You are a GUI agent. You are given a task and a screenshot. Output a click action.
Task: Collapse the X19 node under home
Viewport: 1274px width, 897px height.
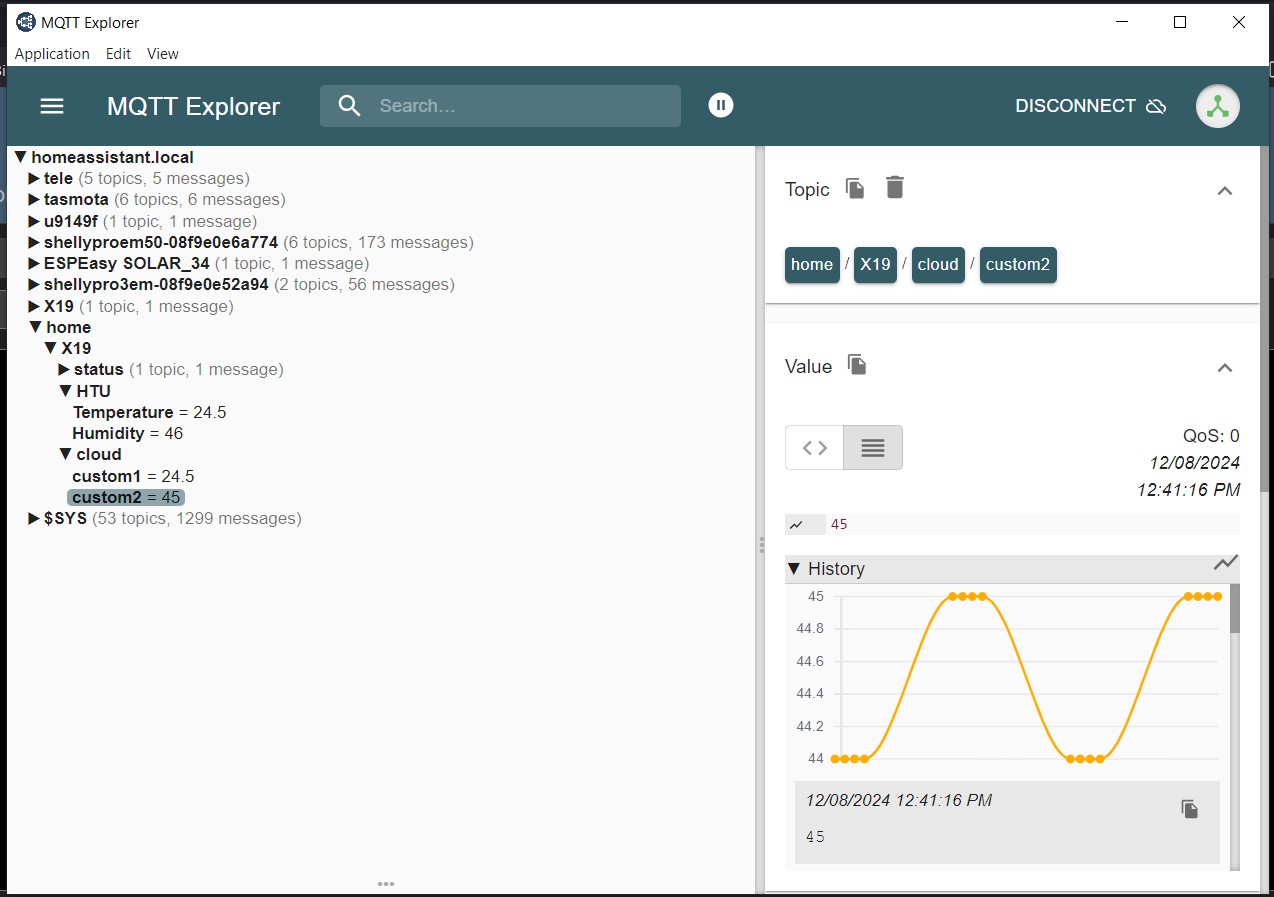[x=51, y=348]
